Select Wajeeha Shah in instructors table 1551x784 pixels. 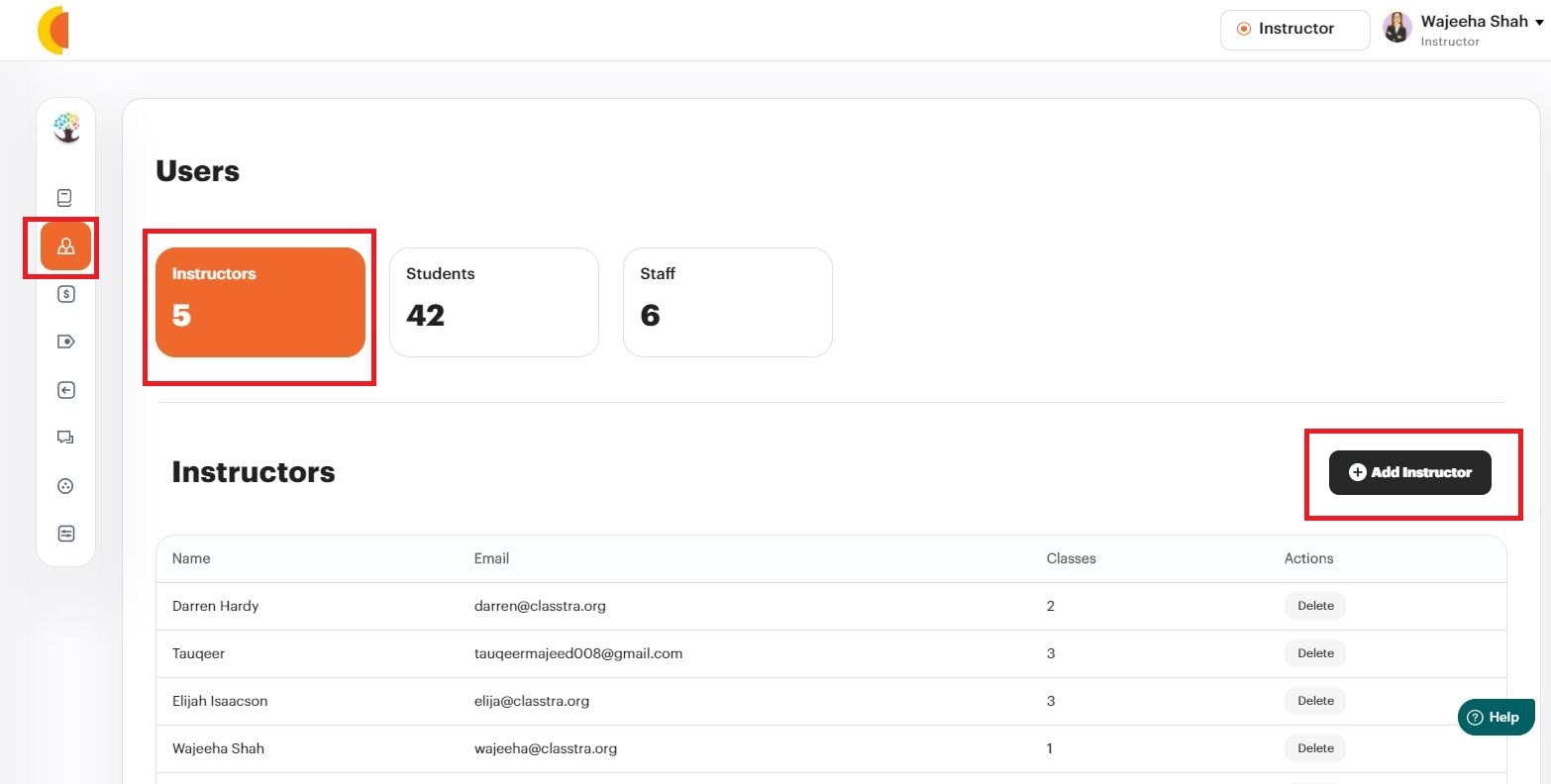(218, 748)
